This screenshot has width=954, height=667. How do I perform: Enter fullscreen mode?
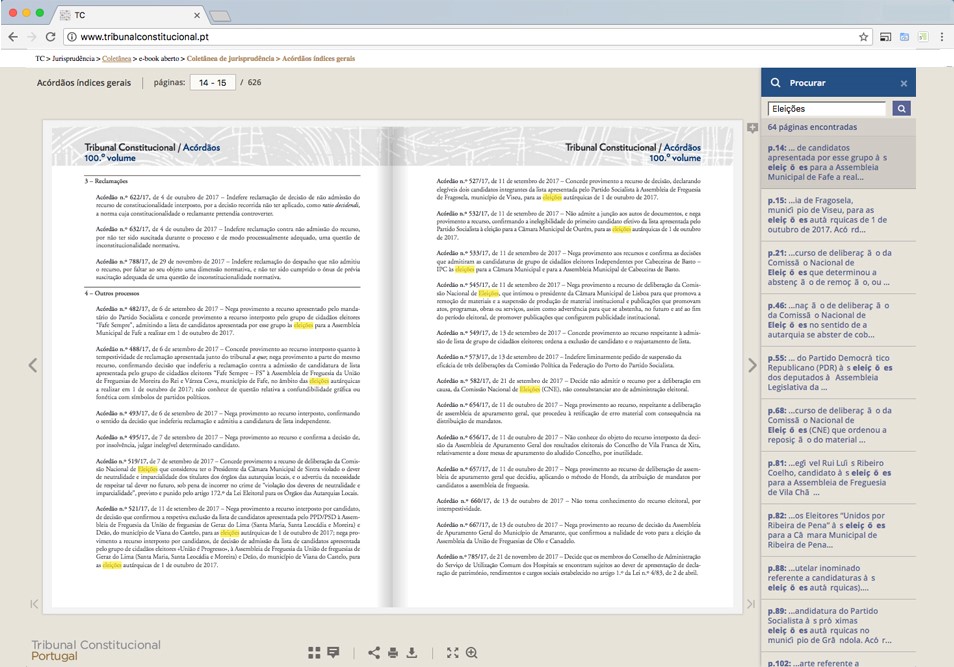pyautogui.click(x=452, y=653)
